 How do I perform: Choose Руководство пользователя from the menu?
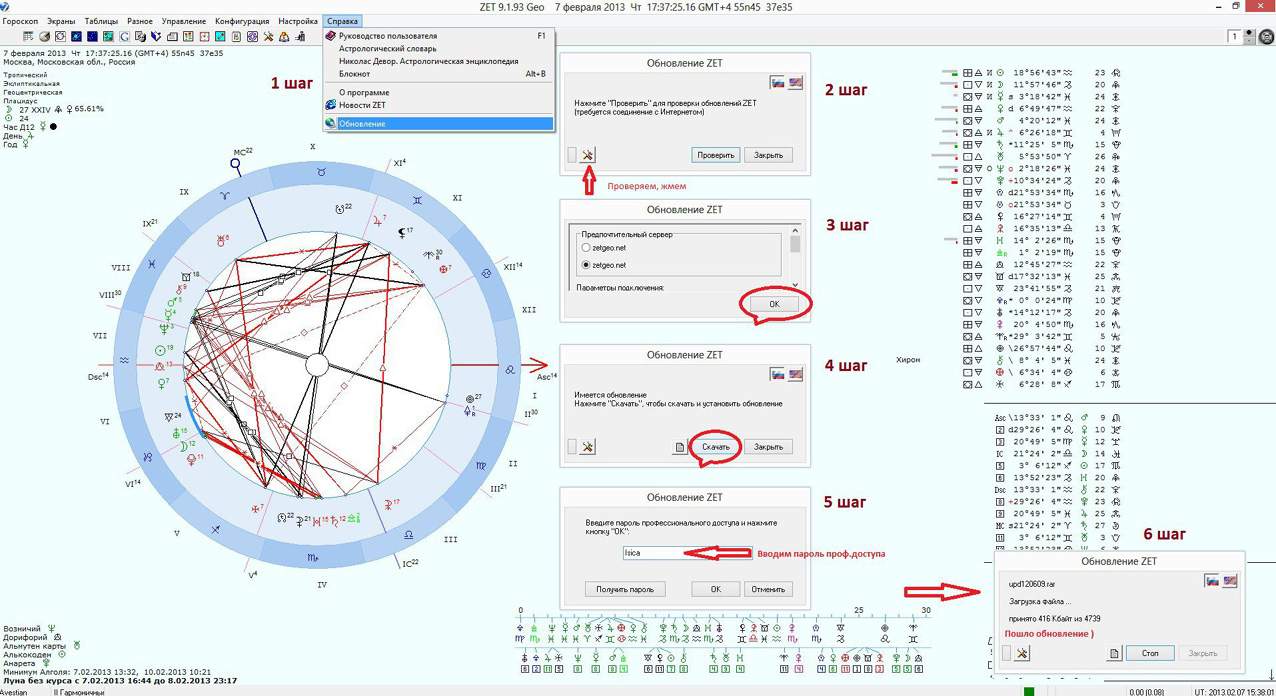click(438, 36)
